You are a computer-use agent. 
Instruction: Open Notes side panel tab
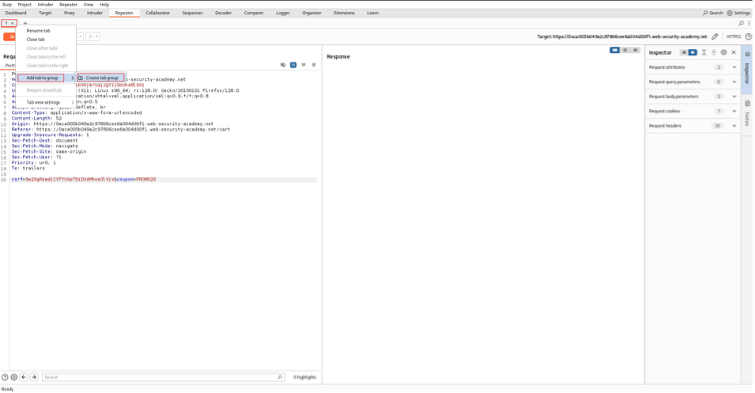(747, 114)
